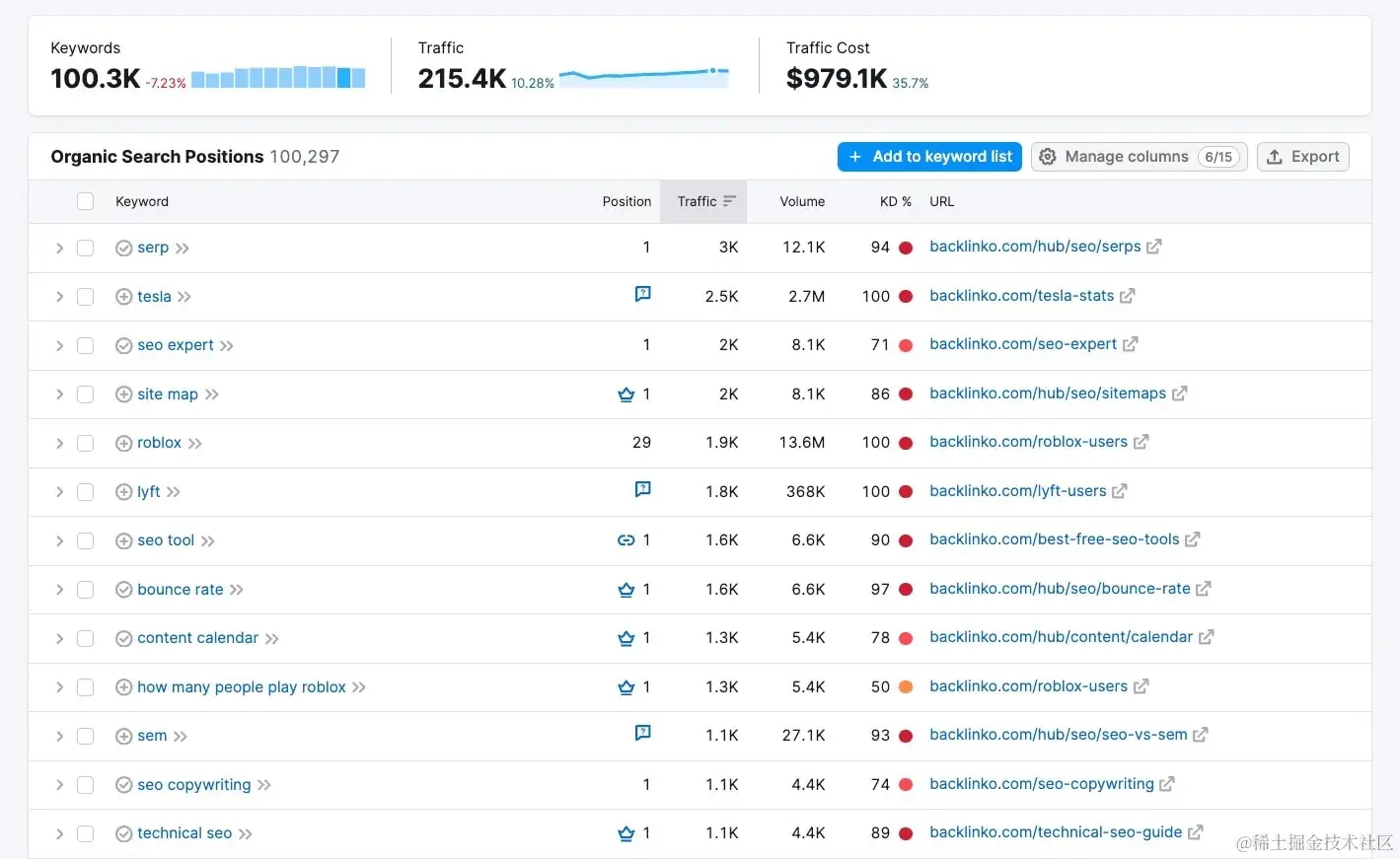Export the organic positions table
Screen dimensions: 1400x859
[1302, 157]
